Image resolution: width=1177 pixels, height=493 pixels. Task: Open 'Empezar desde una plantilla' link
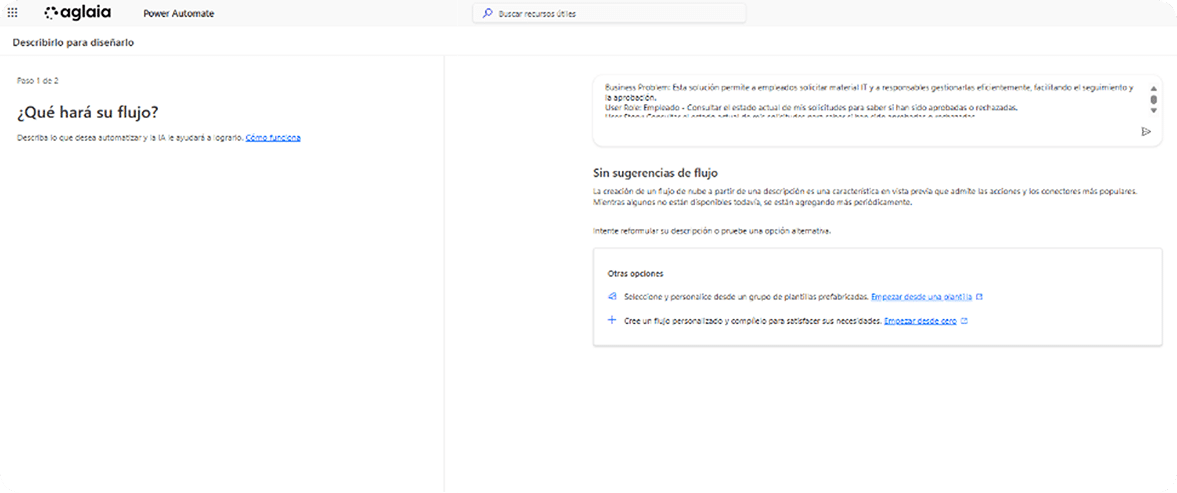pos(921,297)
